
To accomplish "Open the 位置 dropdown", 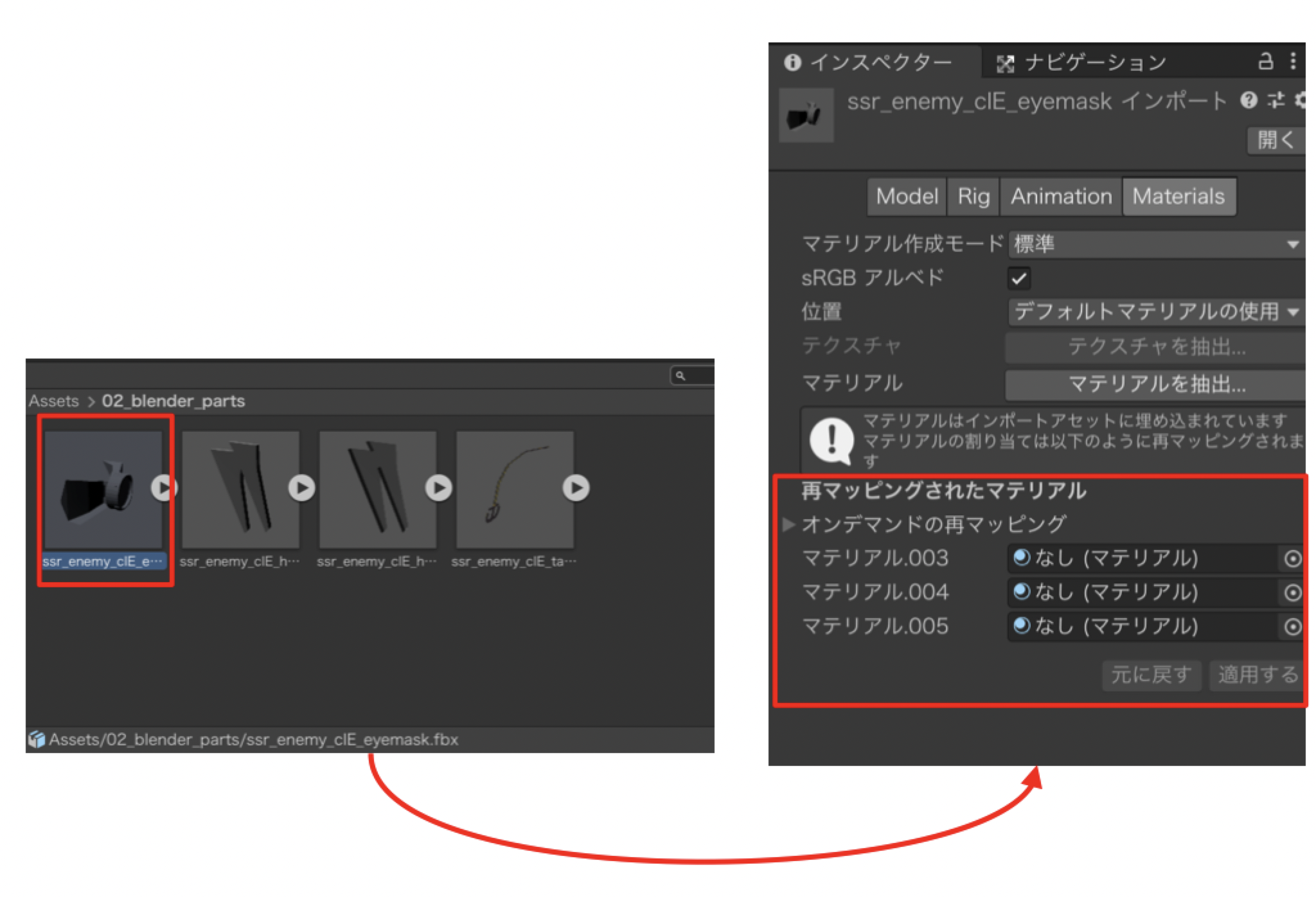I will [1155, 312].
